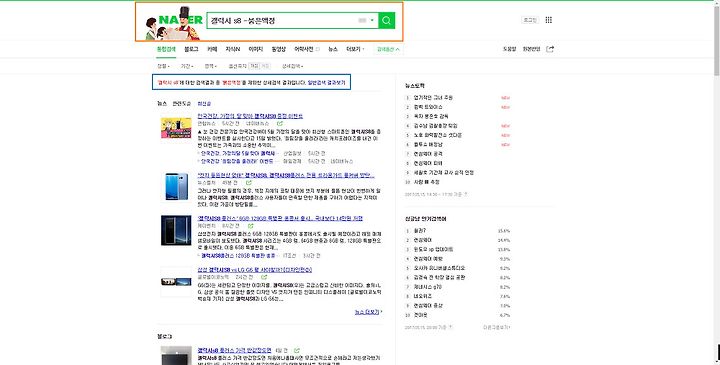Open the 영역 area dropdown
This screenshot has height=365, width=720.
click(210, 66)
